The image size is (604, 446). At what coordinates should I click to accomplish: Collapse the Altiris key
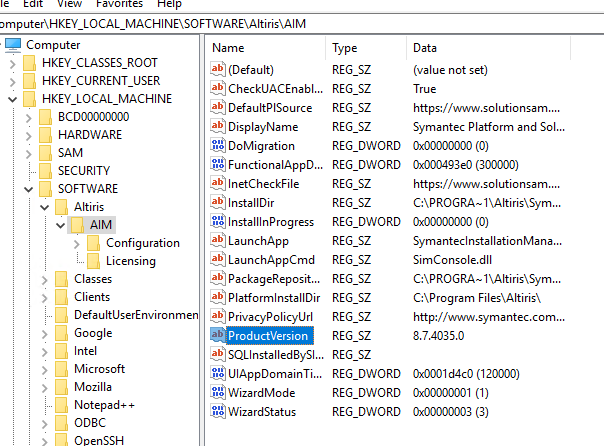45,208
